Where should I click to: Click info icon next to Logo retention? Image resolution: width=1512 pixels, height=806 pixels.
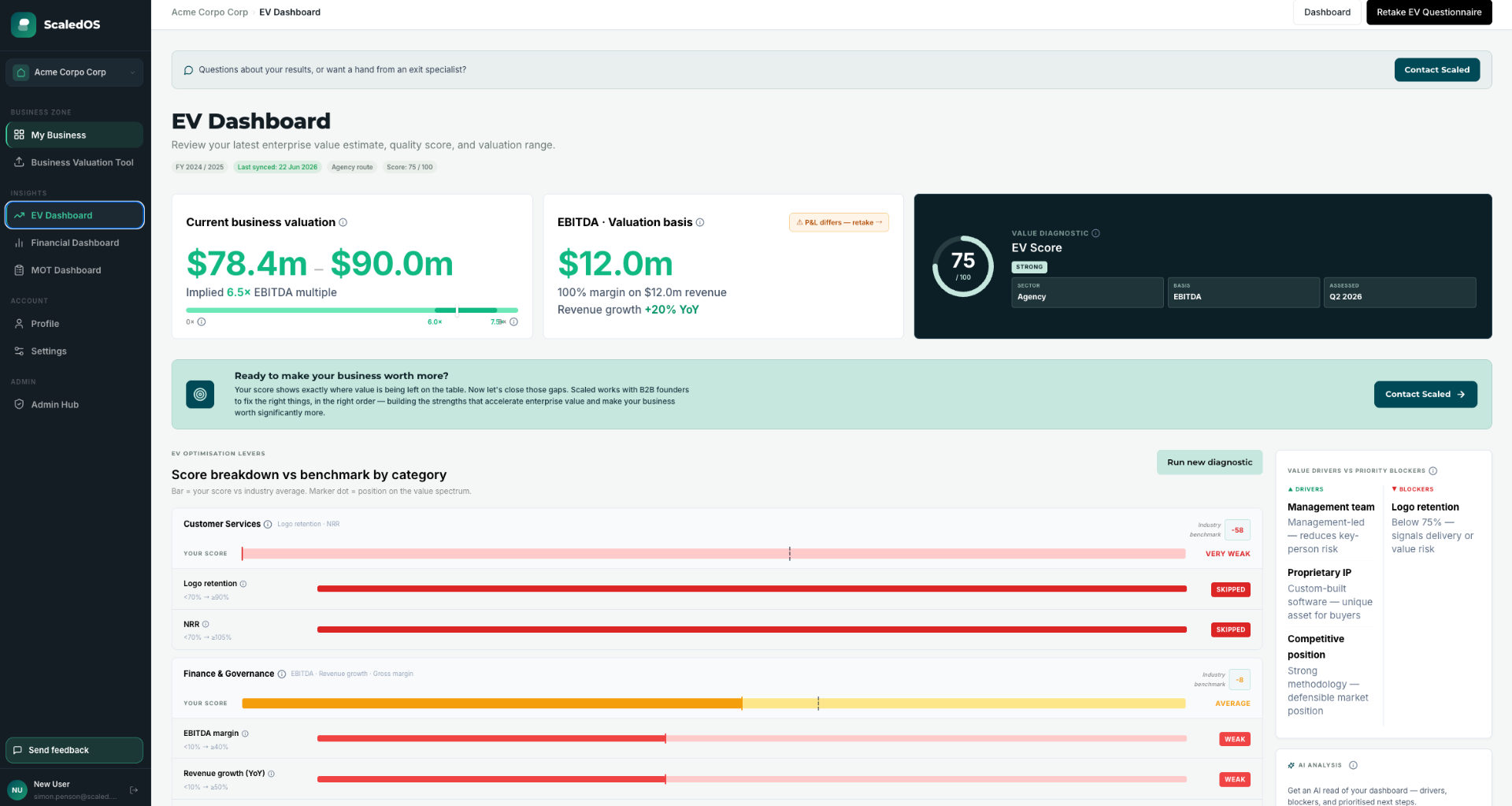(243, 585)
